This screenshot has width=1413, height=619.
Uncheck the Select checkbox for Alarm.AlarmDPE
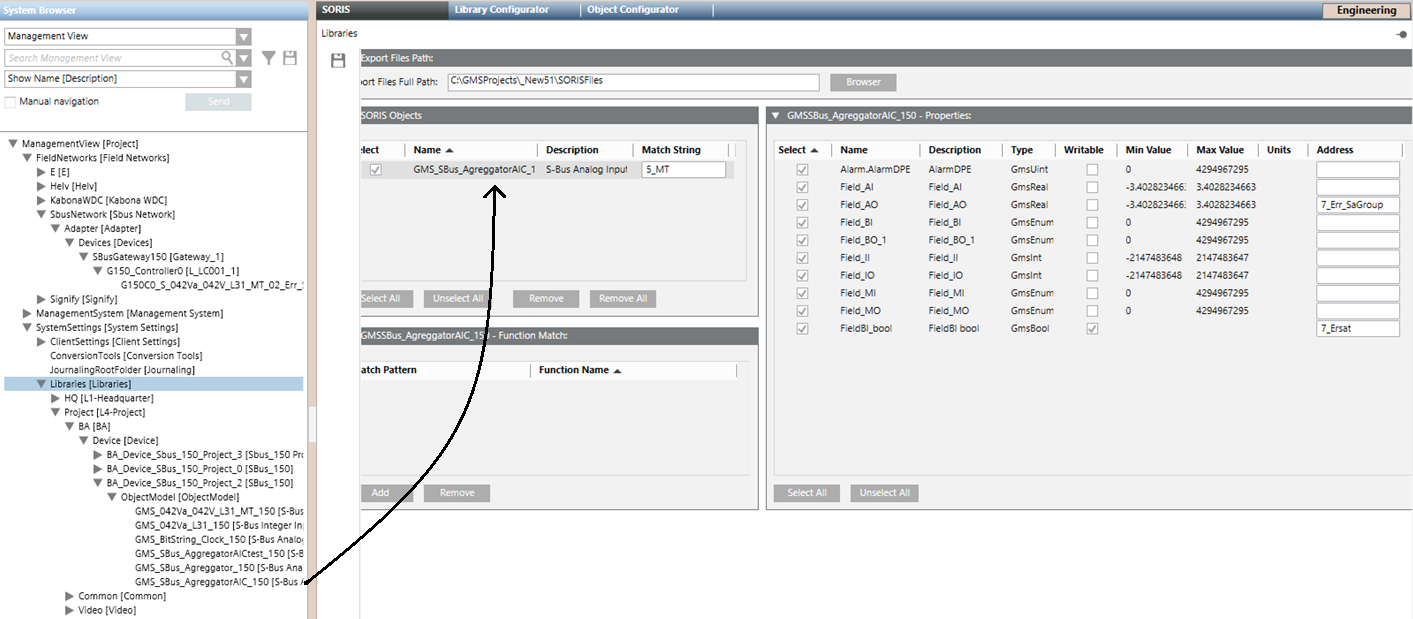click(x=802, y=170)
